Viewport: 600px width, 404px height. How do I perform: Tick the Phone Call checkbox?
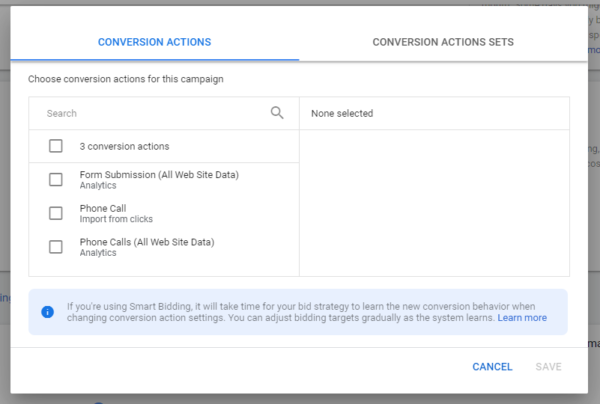tap(56, 213)
